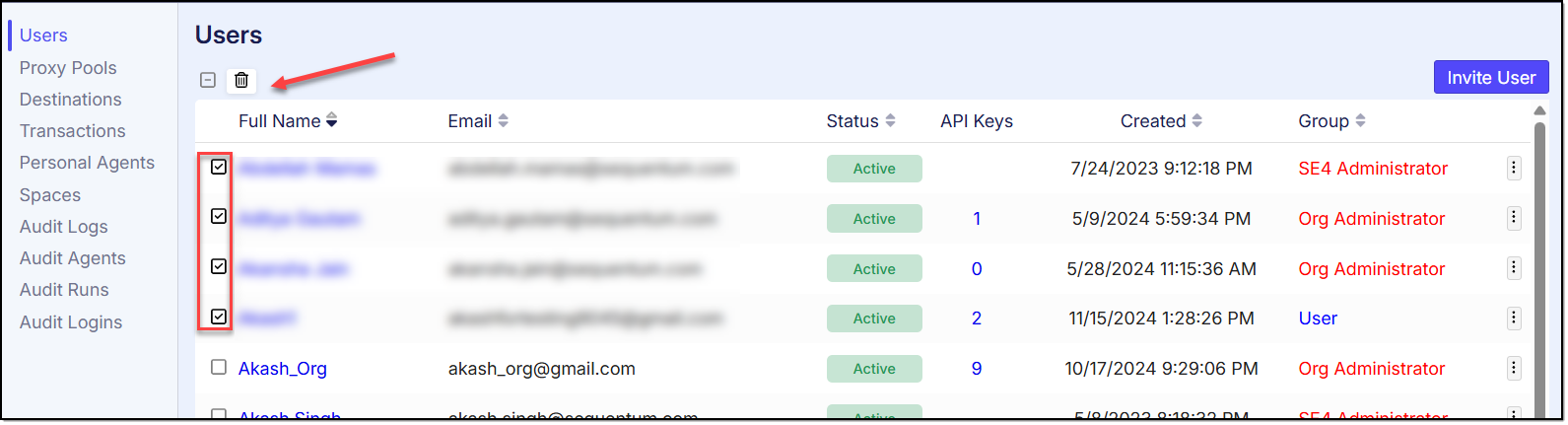Screen dimensions: 1568x425
Task: Click the Invite User button
Action: [x=1490, y=78]
